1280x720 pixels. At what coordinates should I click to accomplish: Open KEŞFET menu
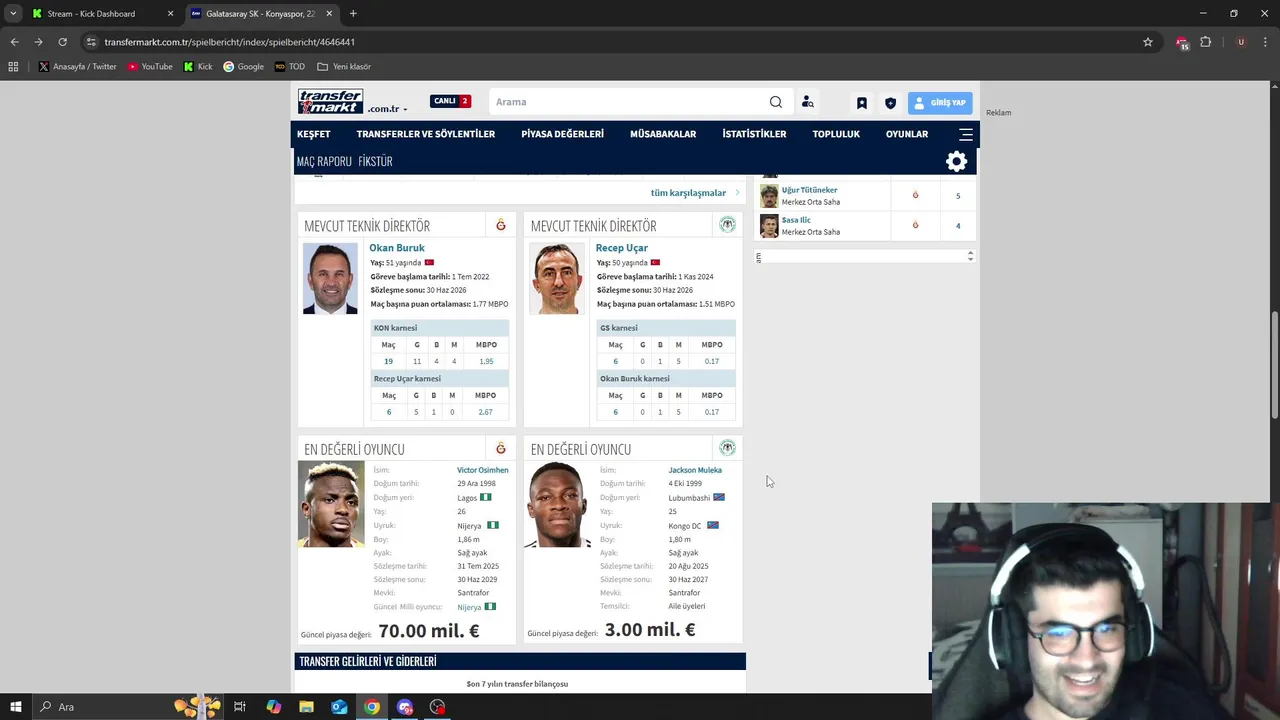tap(313, 134)
